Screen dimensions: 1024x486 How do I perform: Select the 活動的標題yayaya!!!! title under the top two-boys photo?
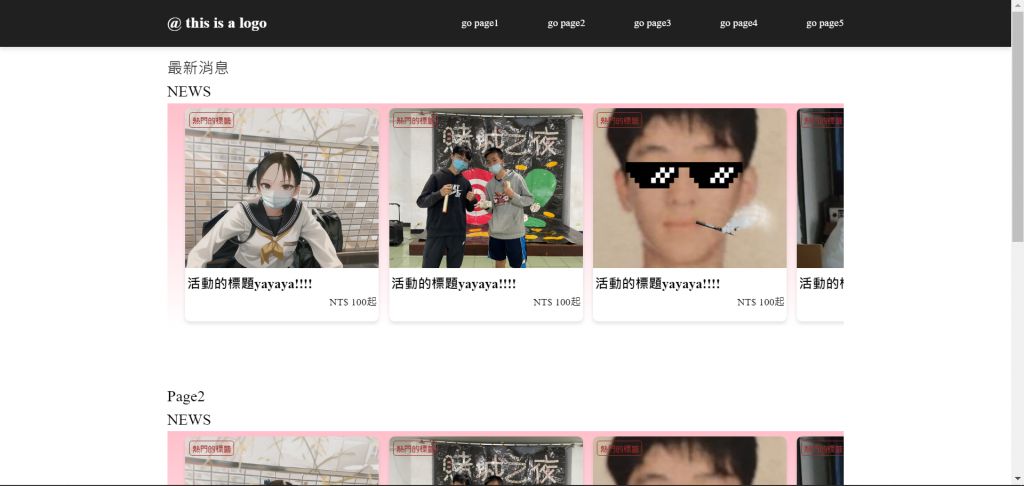[454, 284]
